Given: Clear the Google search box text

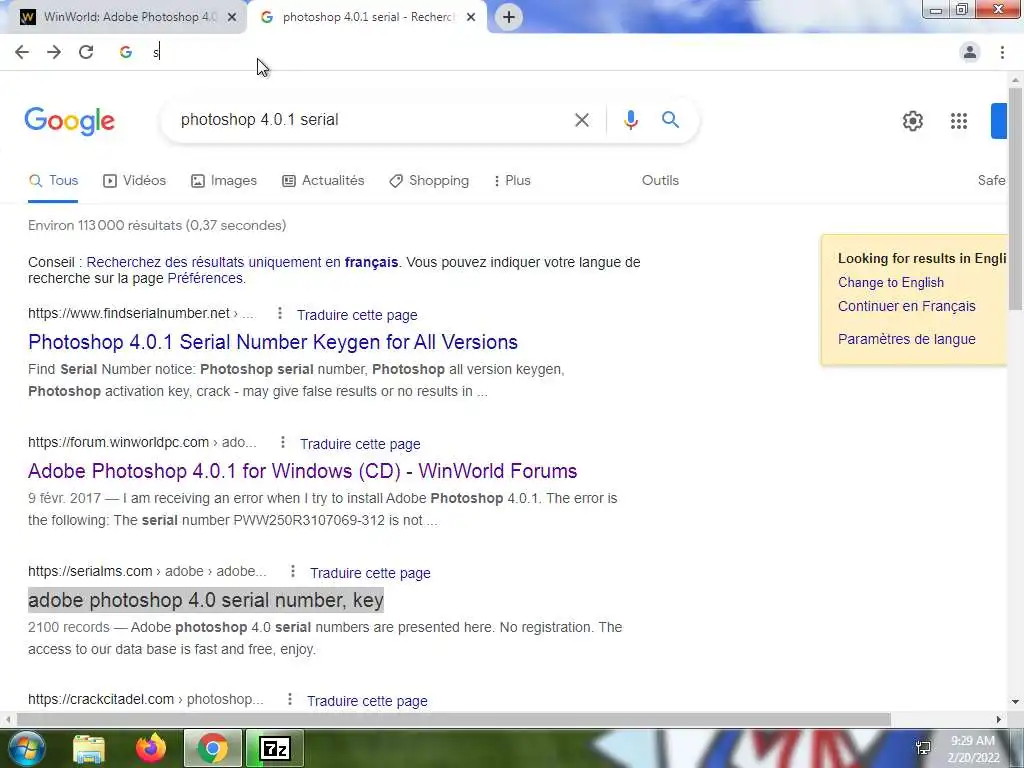Looking at the screenshot, I should pos(582,120).
